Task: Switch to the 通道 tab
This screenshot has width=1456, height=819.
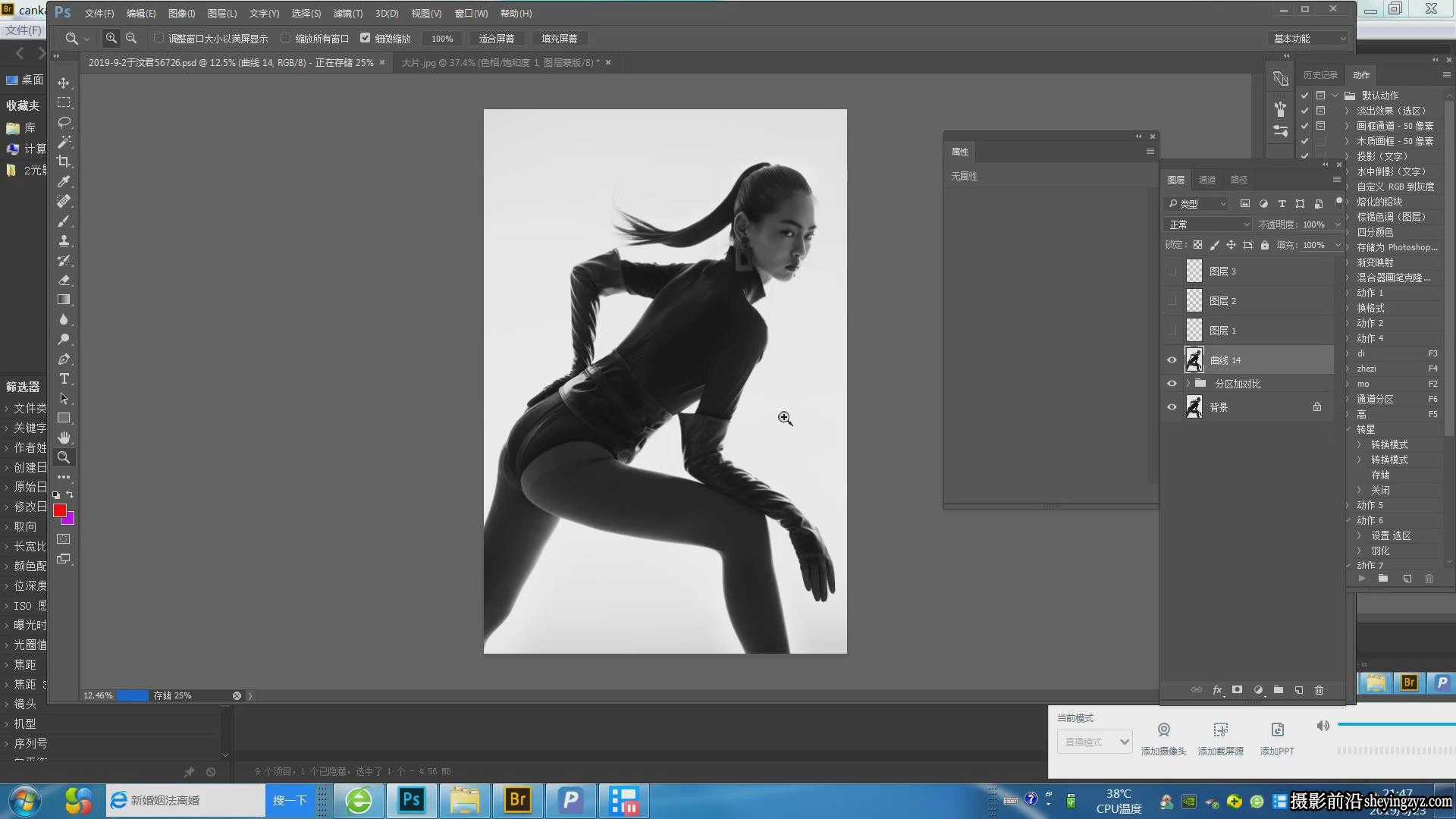Action: click(1207, 180)
